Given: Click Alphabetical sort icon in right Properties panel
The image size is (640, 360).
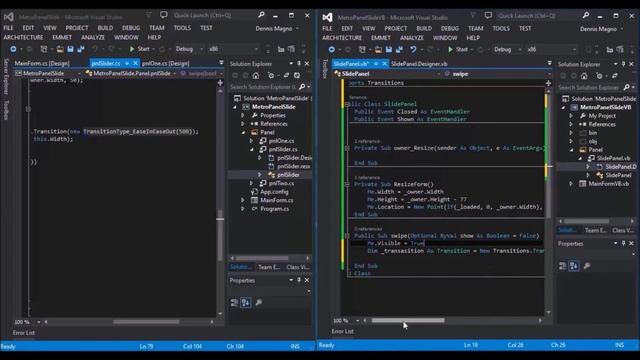Looking at the screenshot, I should 574,266.
